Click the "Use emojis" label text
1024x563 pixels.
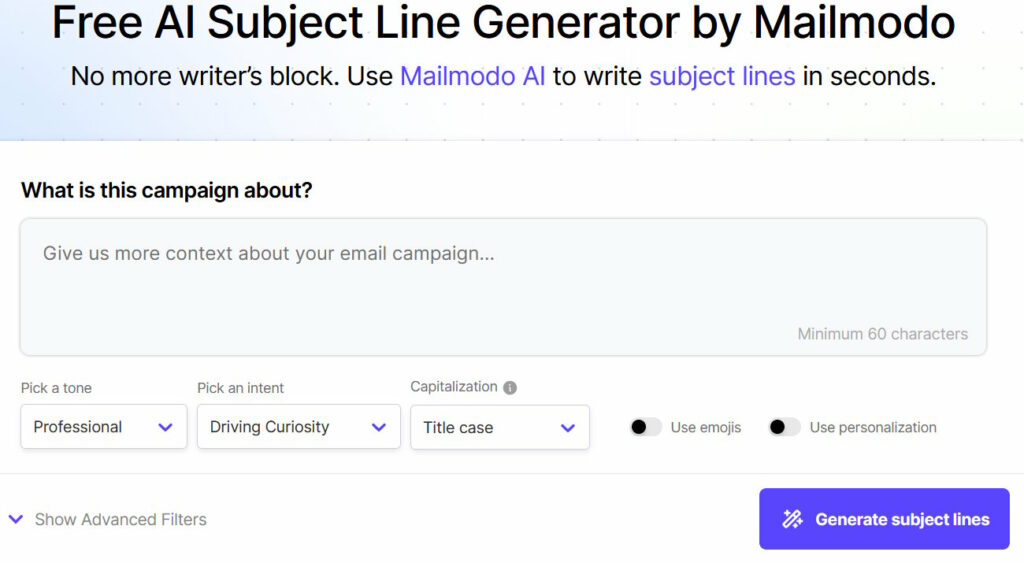[706, 427]
